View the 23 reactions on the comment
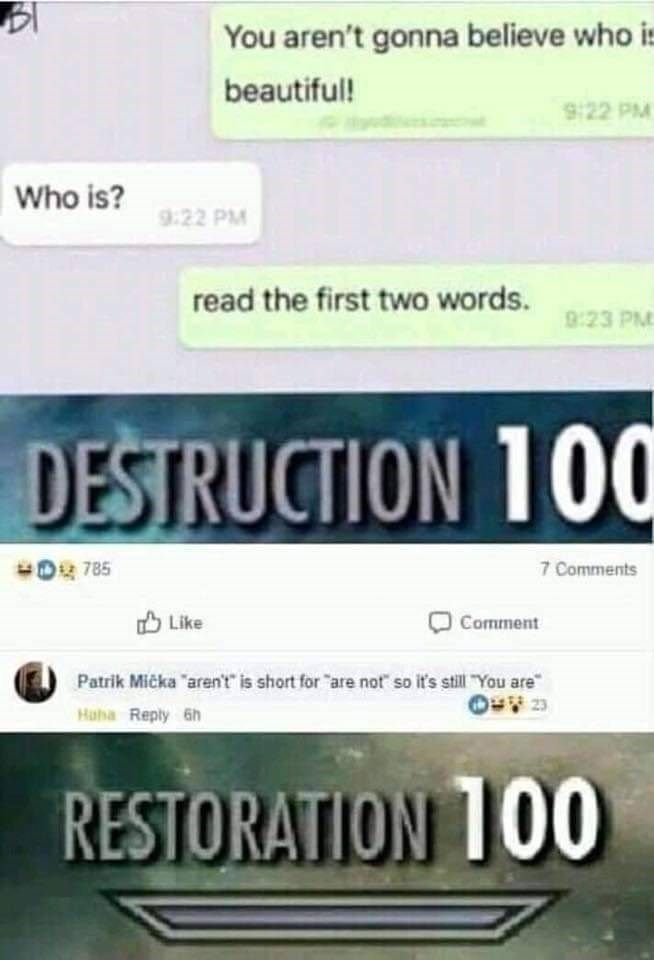 (539, 705)
